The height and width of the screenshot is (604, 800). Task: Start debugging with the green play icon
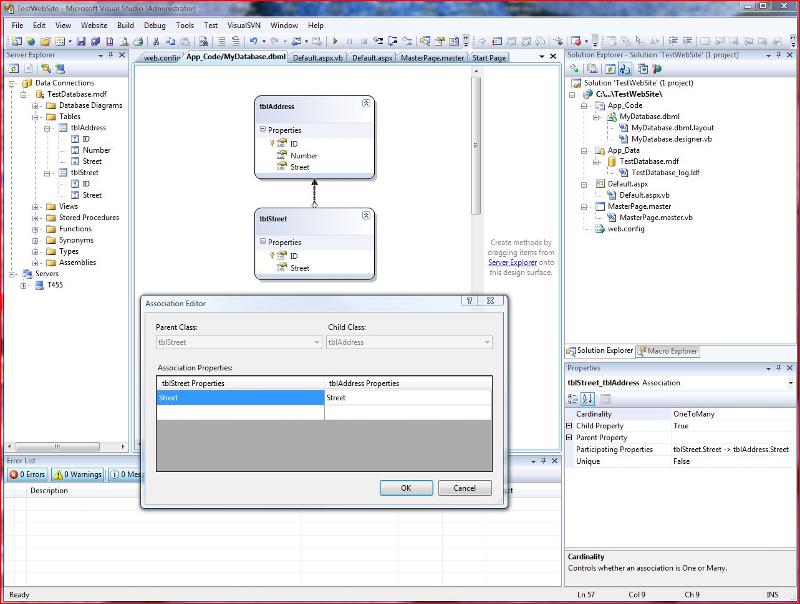pos(335,41)
